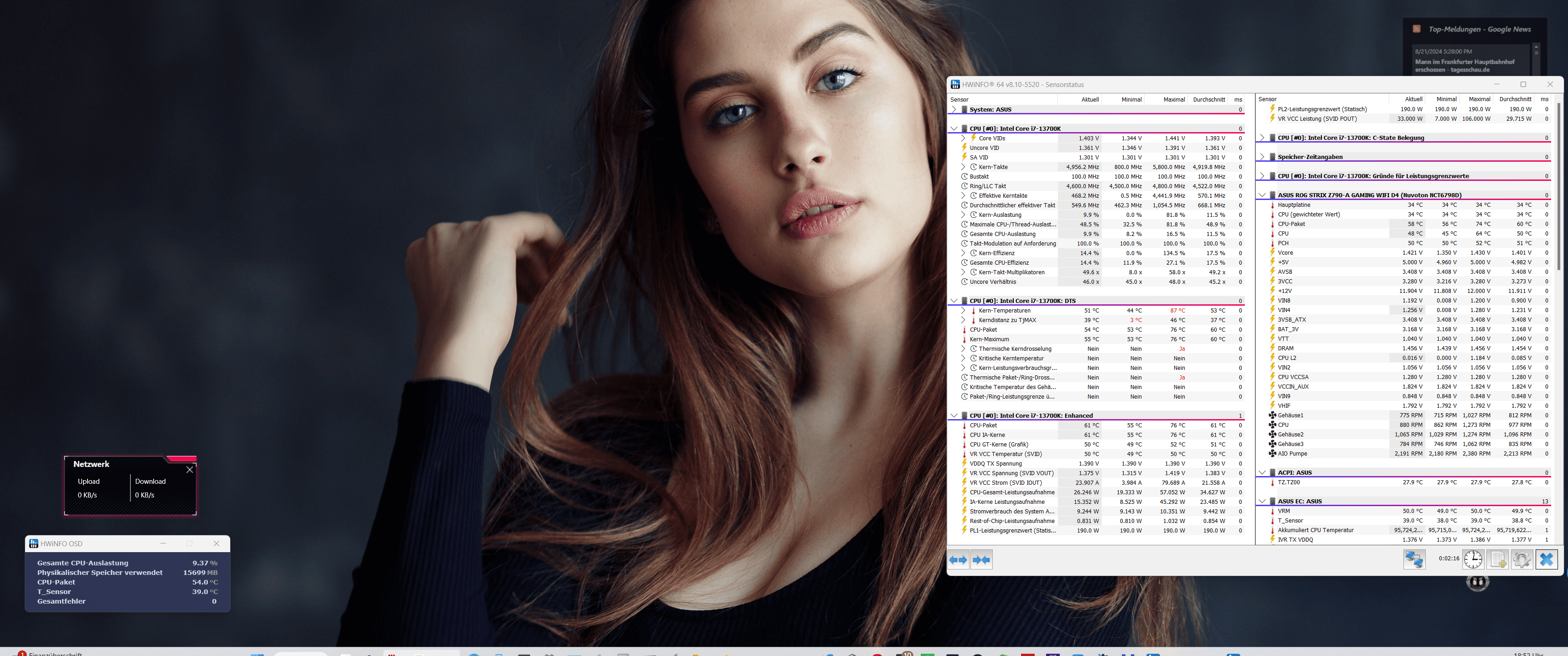Click the right pane Durchschnitt column header

pyautogui.click(x=1514, y=99)
